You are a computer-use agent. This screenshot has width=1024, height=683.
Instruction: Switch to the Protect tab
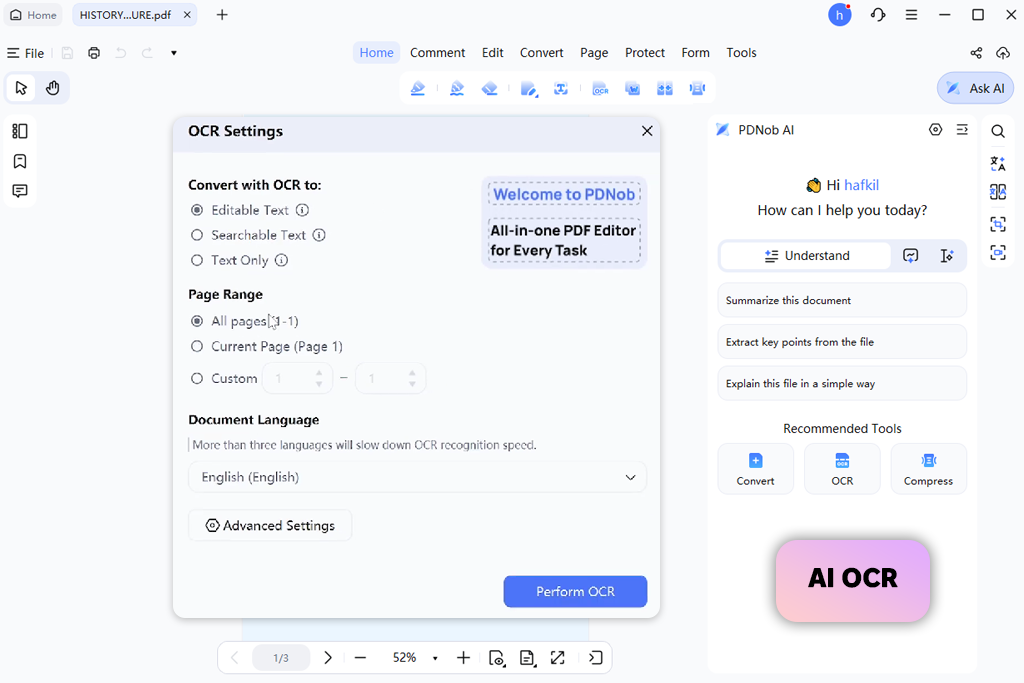[645, 52]
